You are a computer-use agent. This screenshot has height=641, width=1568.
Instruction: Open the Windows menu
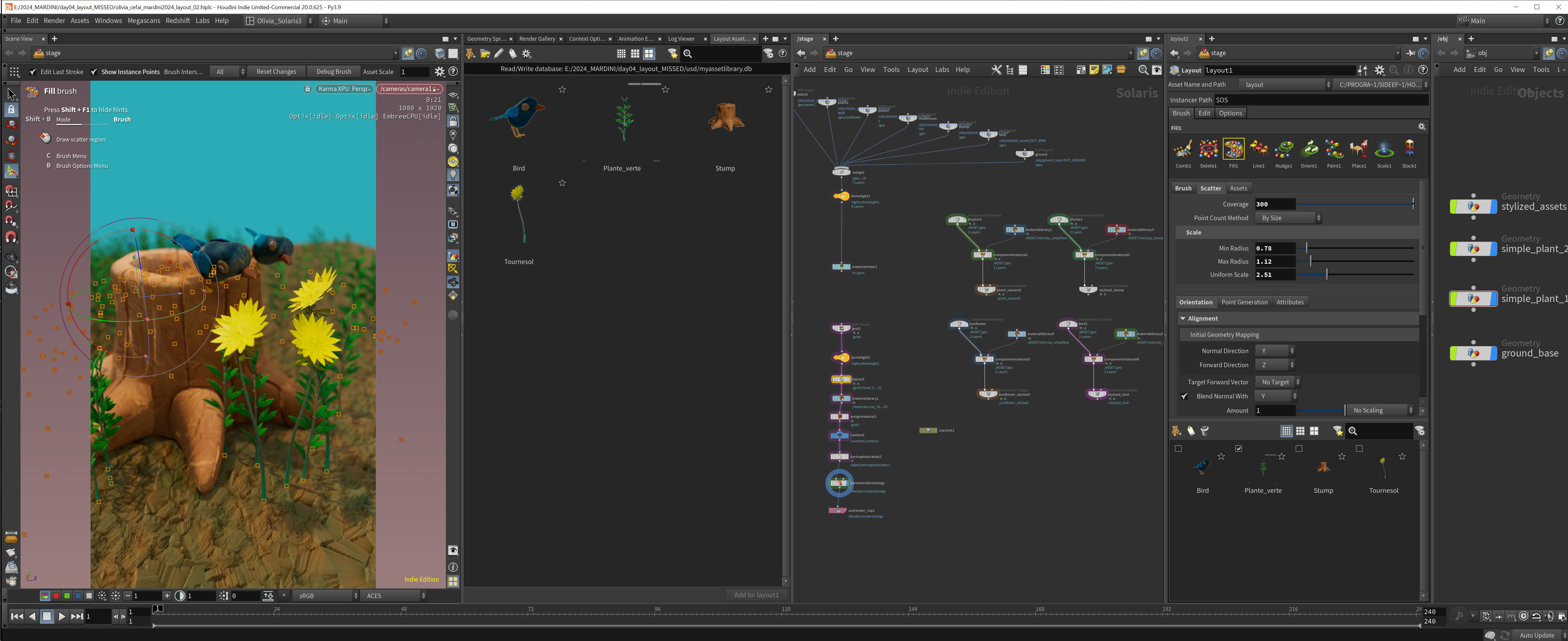pos(108,21)
